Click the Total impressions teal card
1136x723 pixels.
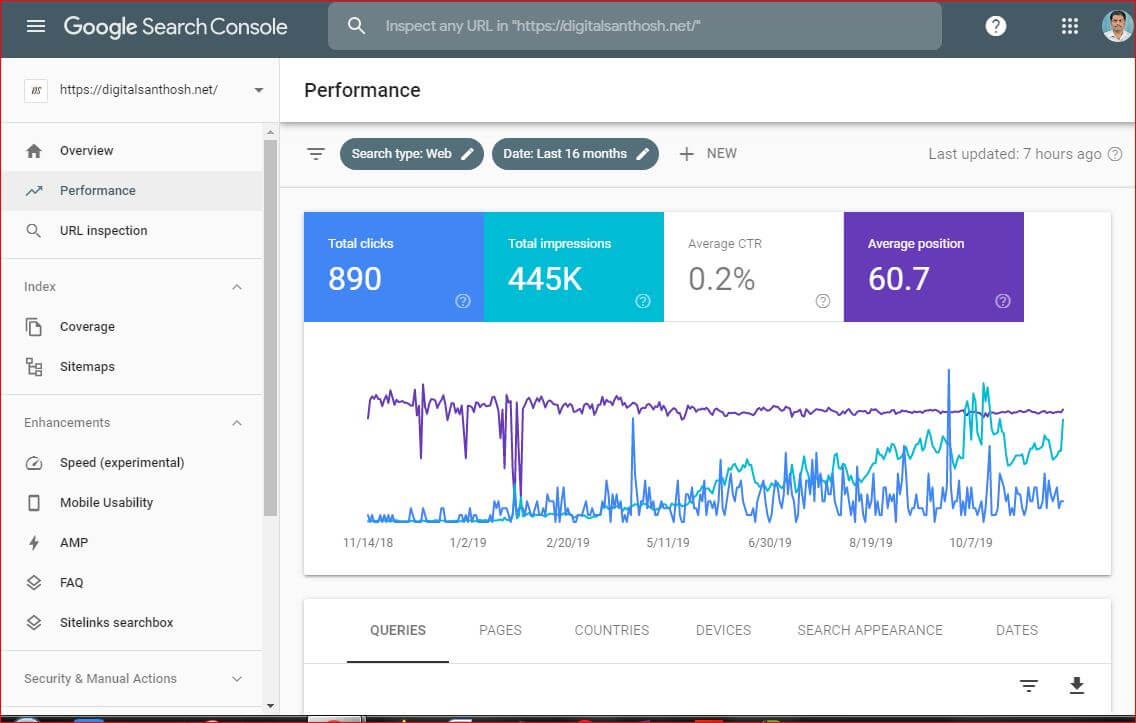[573, 267]
